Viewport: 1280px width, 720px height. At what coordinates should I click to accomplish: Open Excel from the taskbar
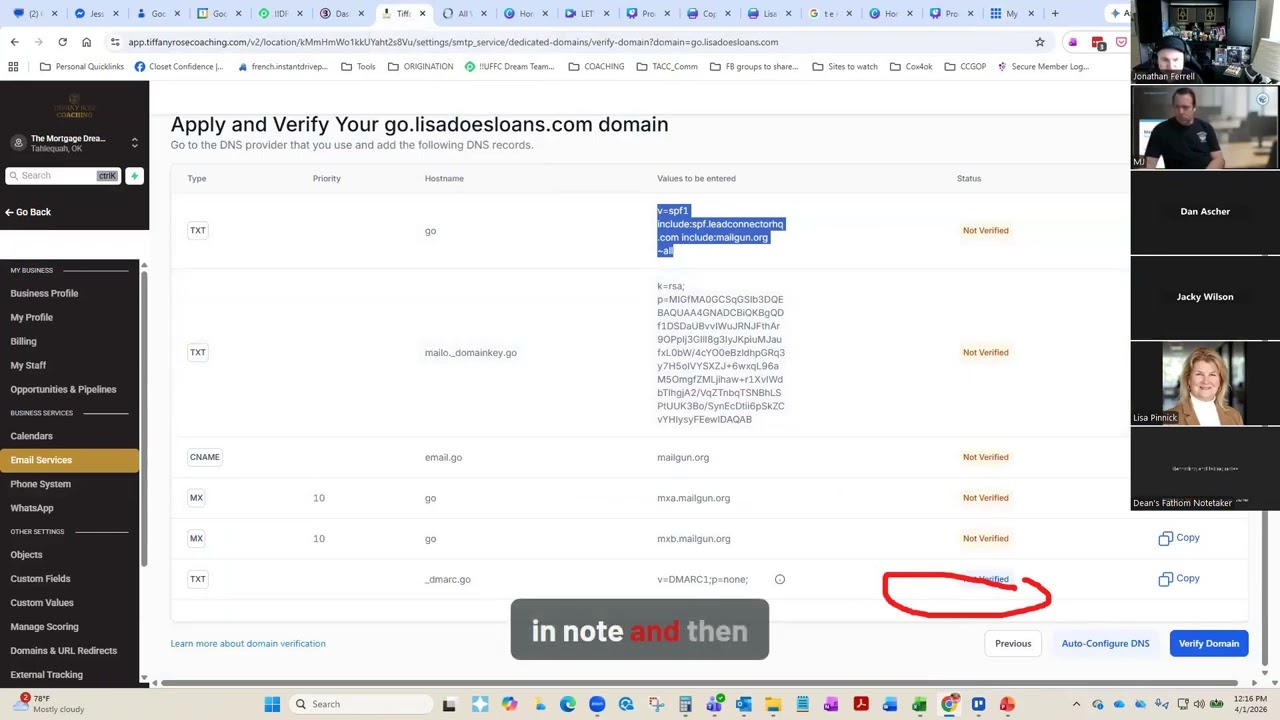[x=919, y=704]
